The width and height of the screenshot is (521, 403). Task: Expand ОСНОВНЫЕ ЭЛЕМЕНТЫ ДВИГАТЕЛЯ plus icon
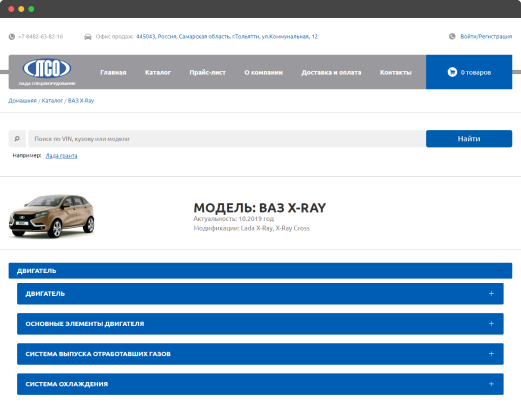(x=491, y=324)
